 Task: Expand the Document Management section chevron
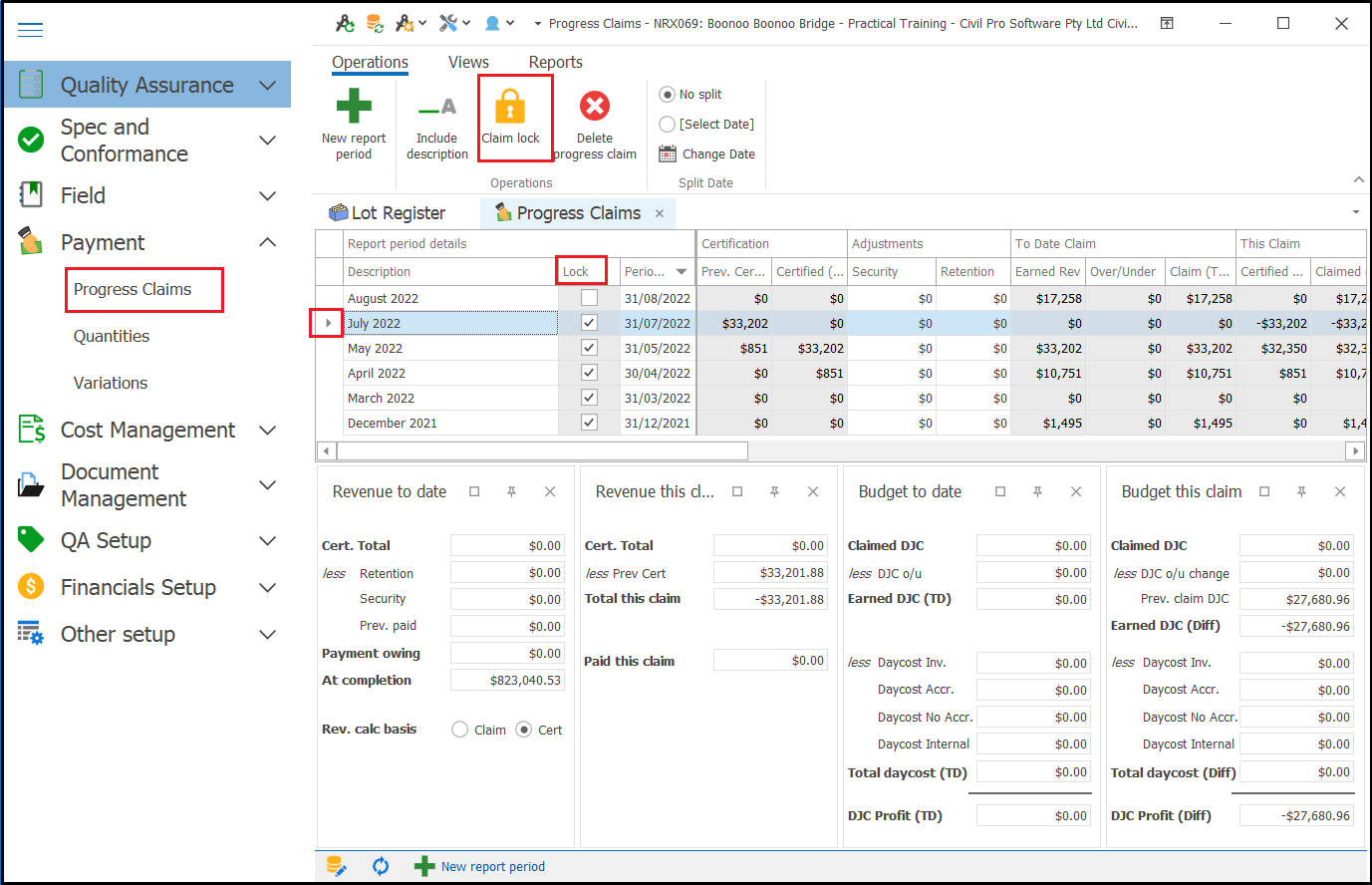267,485
